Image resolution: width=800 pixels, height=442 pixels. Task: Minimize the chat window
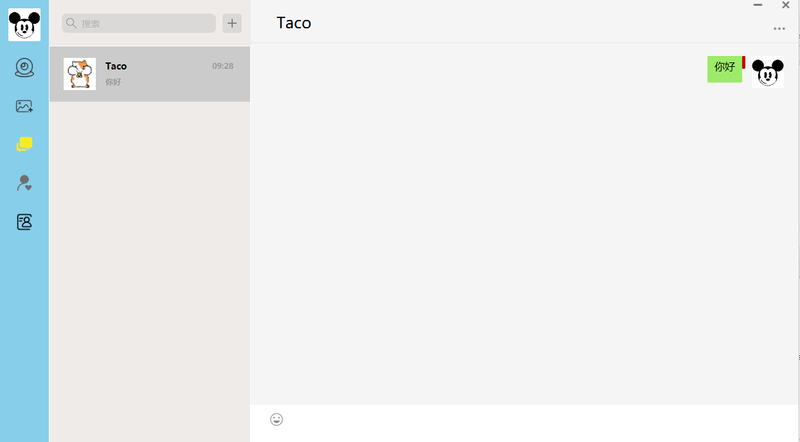tap(758, 5)
